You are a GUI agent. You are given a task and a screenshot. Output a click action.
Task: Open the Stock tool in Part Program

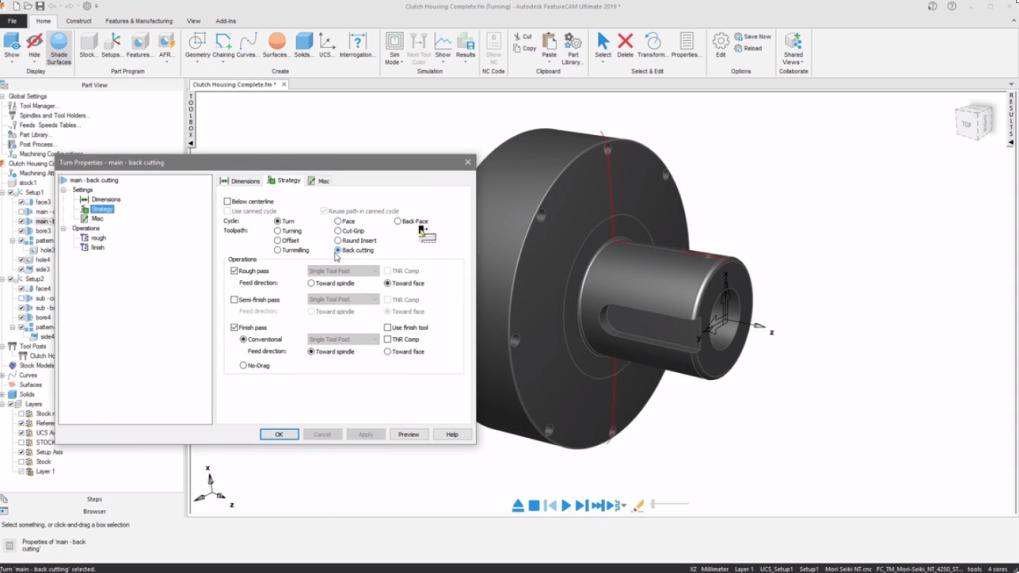pos(88,45)
